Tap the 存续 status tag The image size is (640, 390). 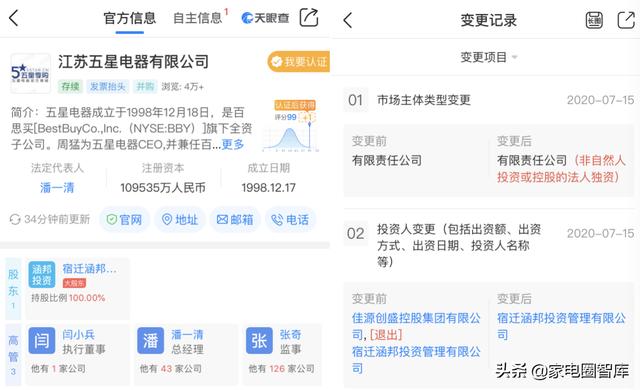(x=70, y=86)
